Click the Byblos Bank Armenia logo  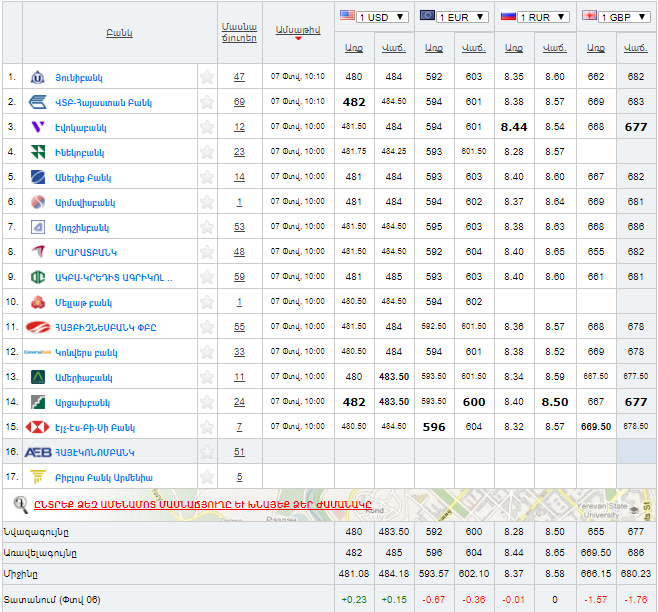(x=38, y=477)
